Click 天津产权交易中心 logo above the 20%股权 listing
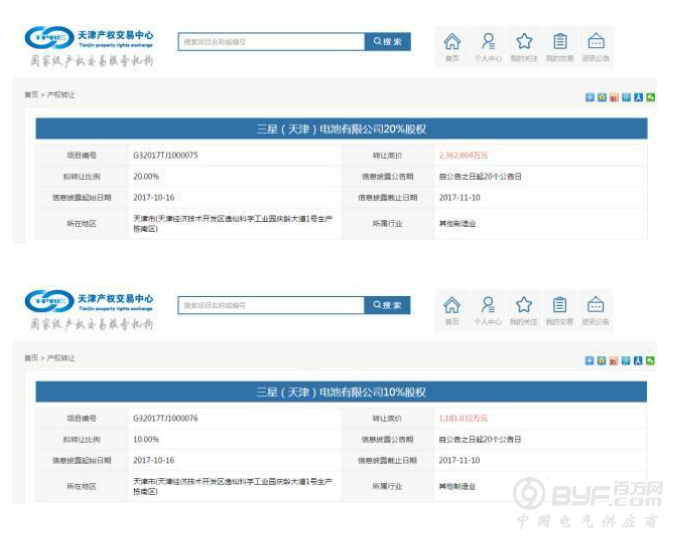 (89, 46)
